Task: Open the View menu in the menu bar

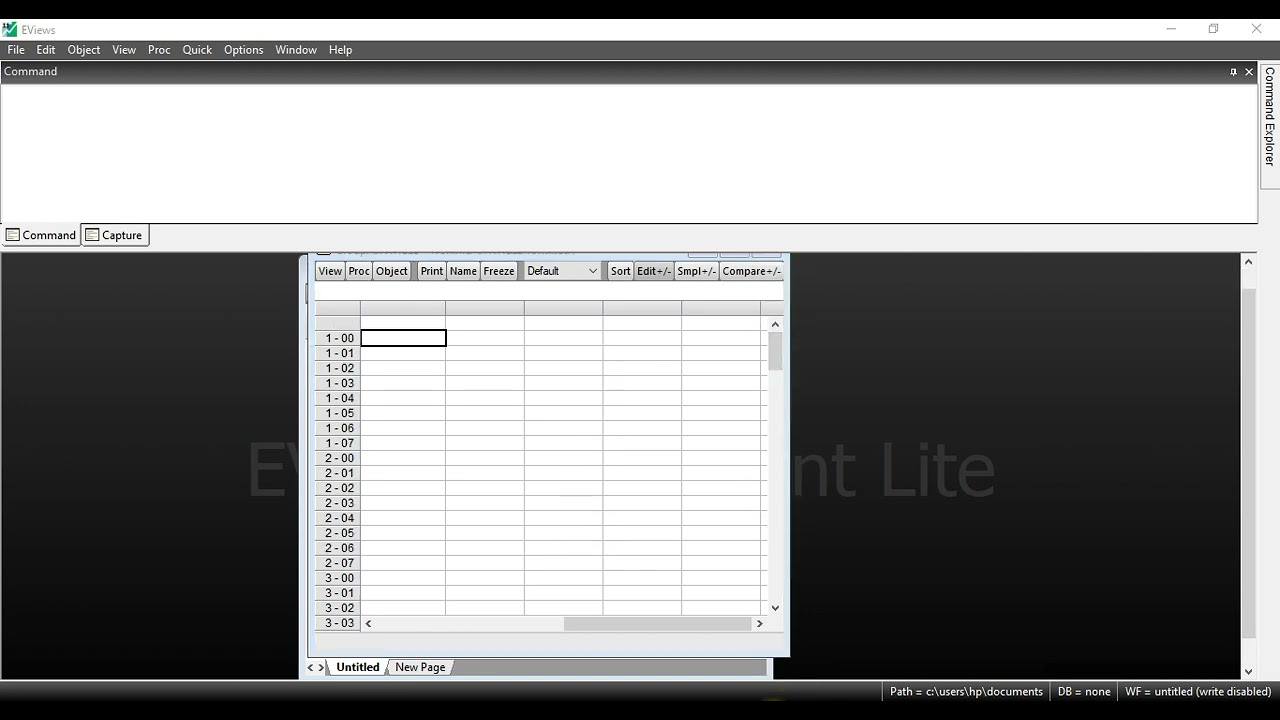Action: pyautogui.click(x=124, y=50)
